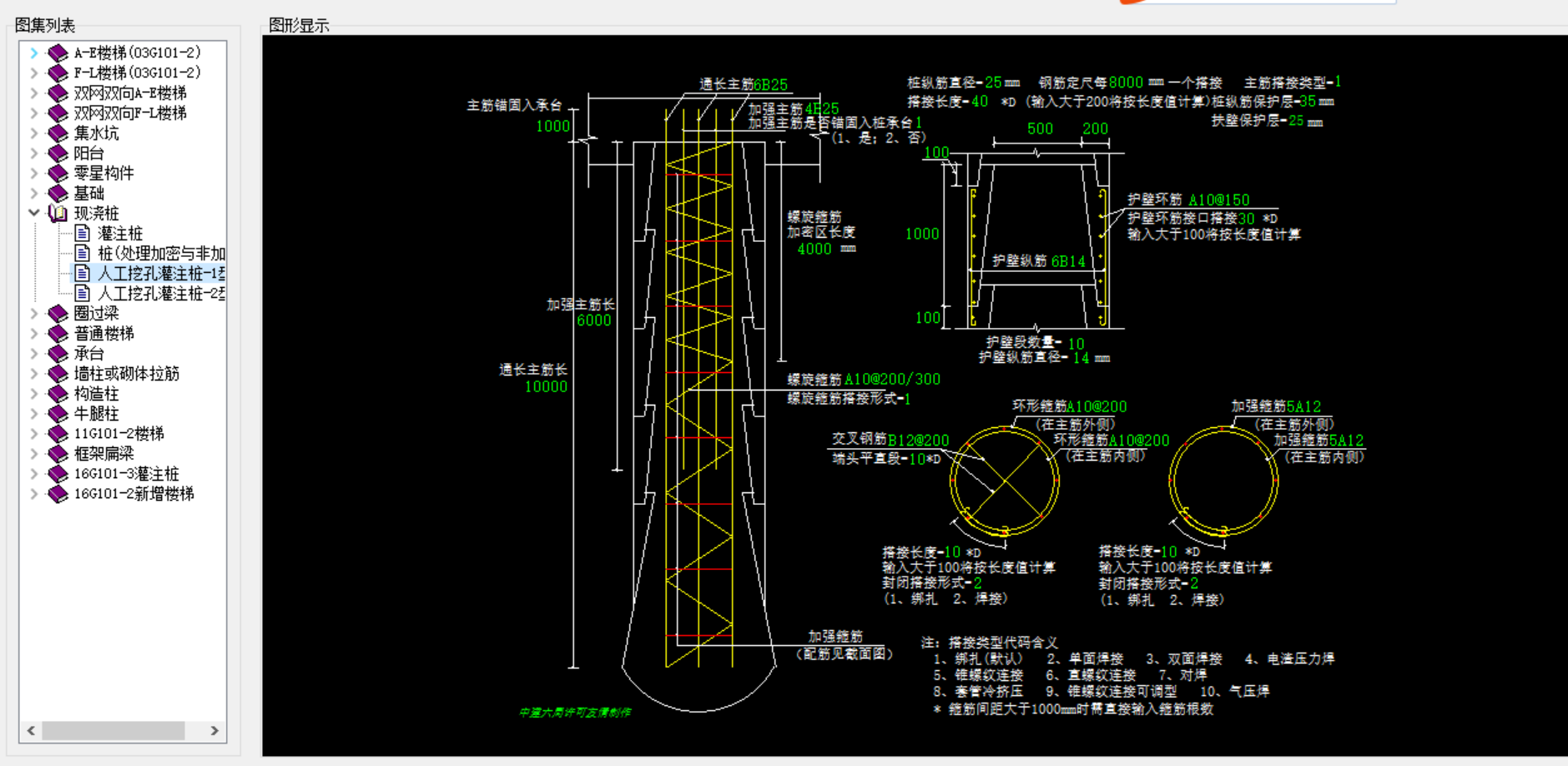Select the 零星构件 label
The image size is (1568, 766).
[103, 174]
